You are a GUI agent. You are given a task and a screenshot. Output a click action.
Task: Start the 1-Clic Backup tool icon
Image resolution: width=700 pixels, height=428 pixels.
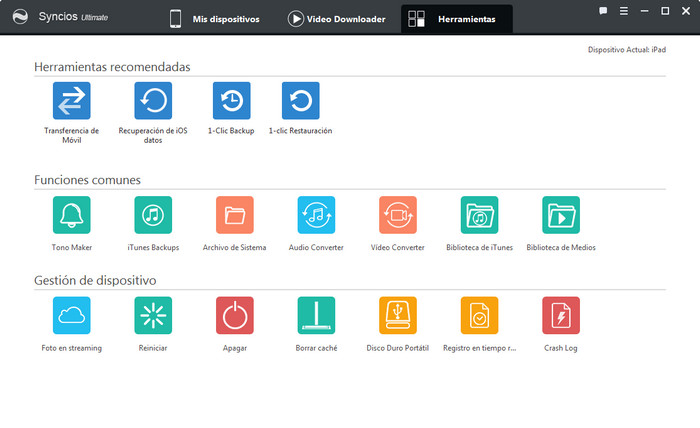pyautogui.click(x=232, y=100)
